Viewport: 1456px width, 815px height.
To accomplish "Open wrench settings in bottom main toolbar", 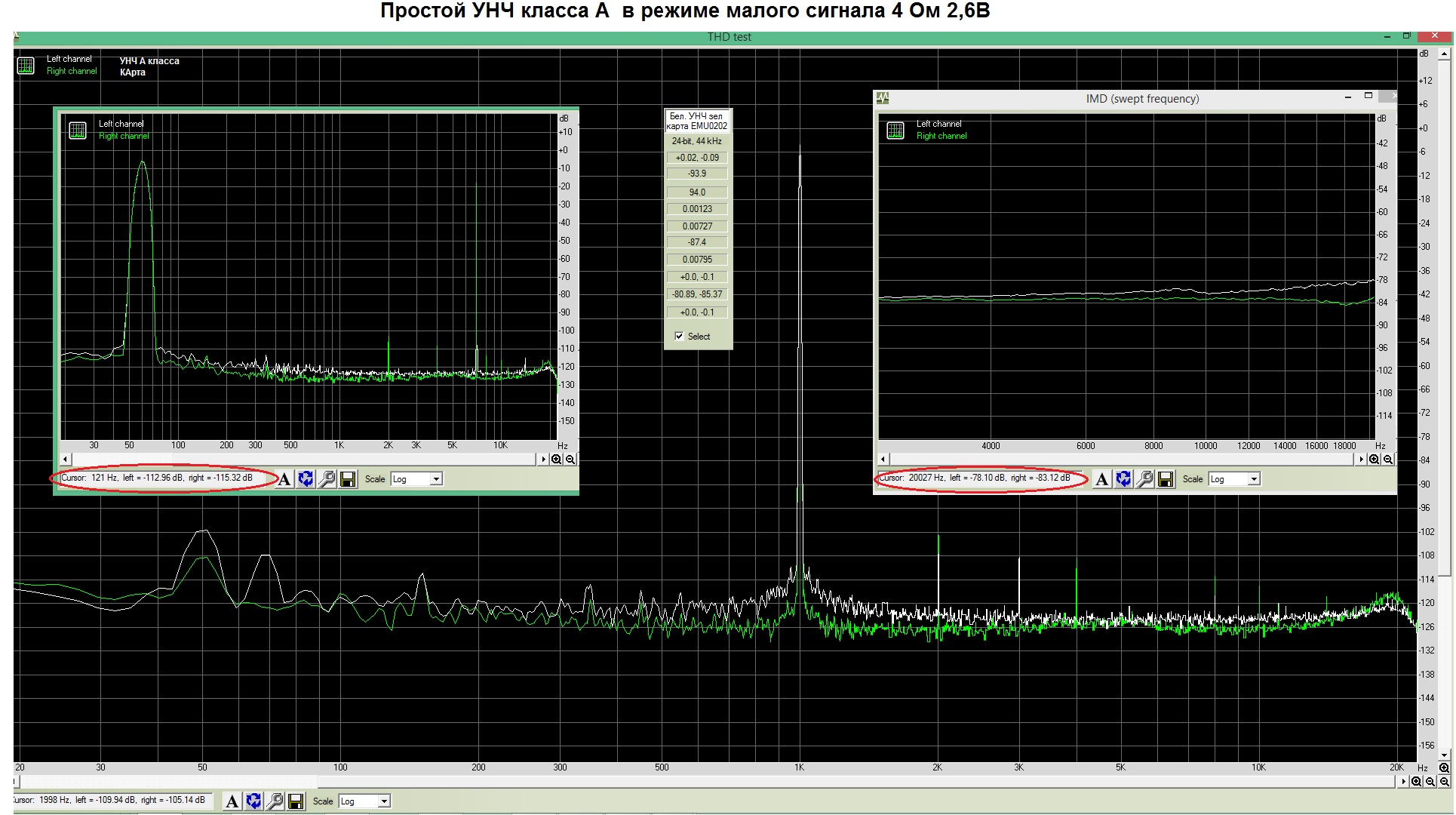I will tap(275, 801).
